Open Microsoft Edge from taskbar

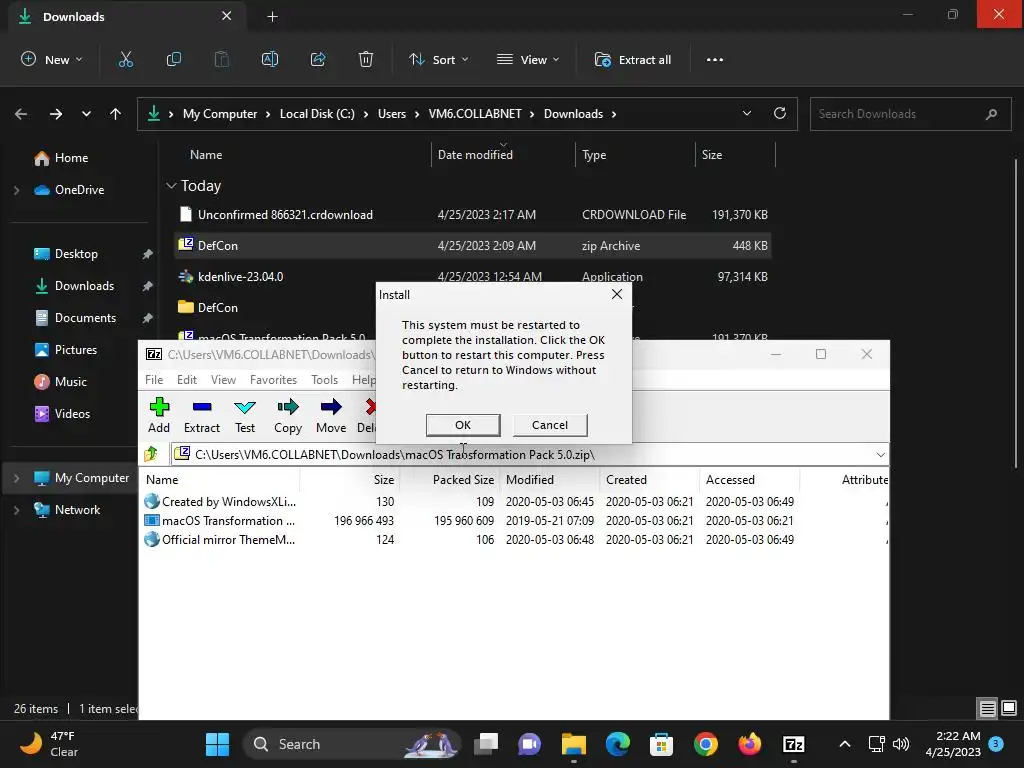click(x=618, y=744)
